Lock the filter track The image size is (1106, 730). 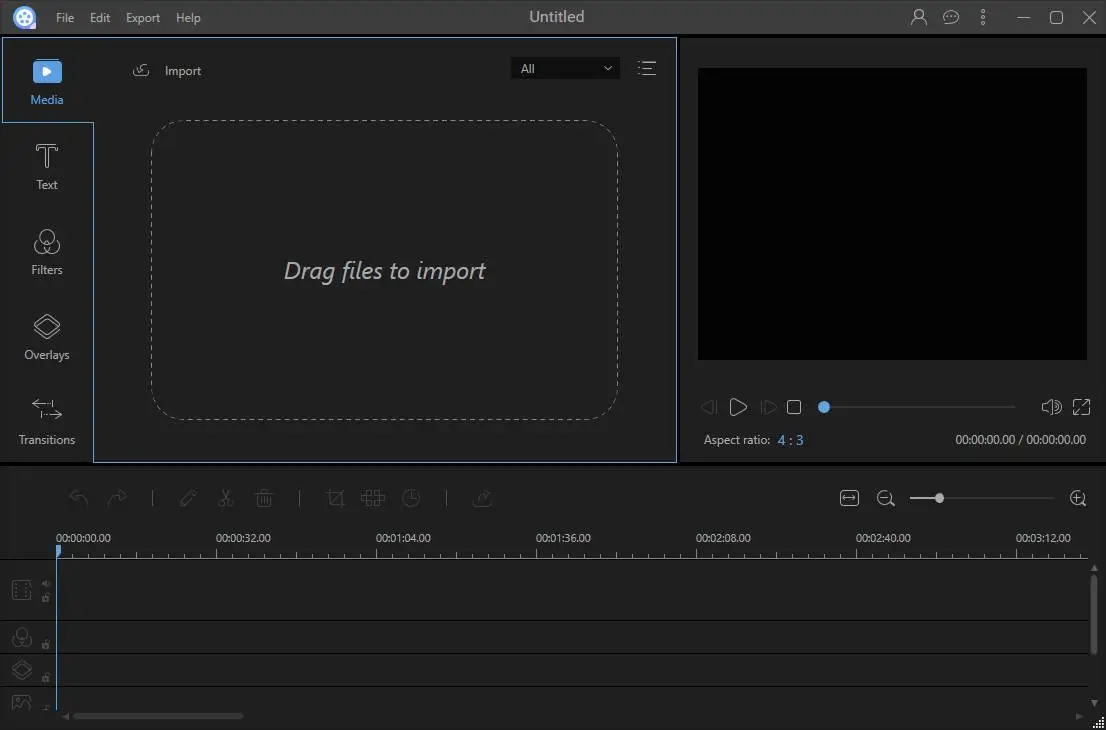pos(46,645)
